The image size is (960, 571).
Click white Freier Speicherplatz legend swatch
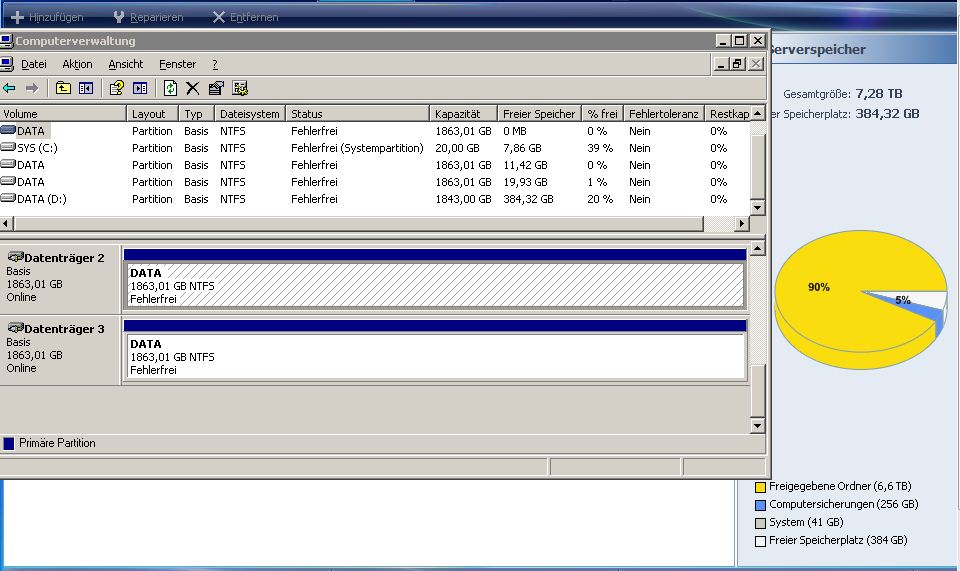(760, 541)
